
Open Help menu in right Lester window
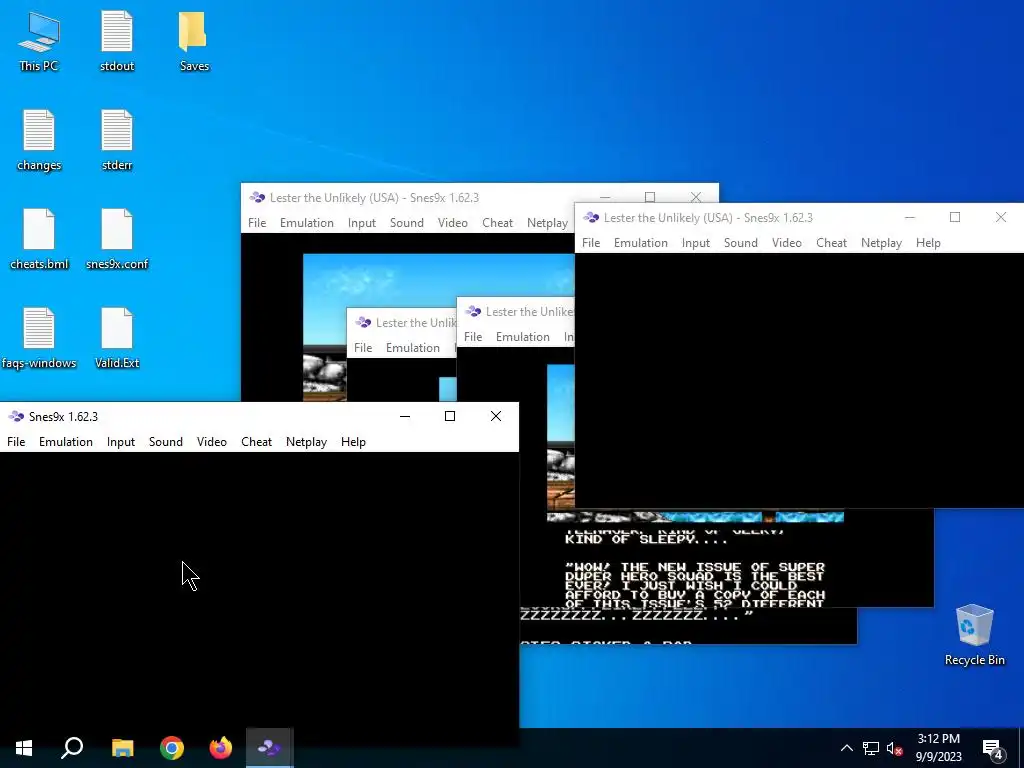coord(928,243)
